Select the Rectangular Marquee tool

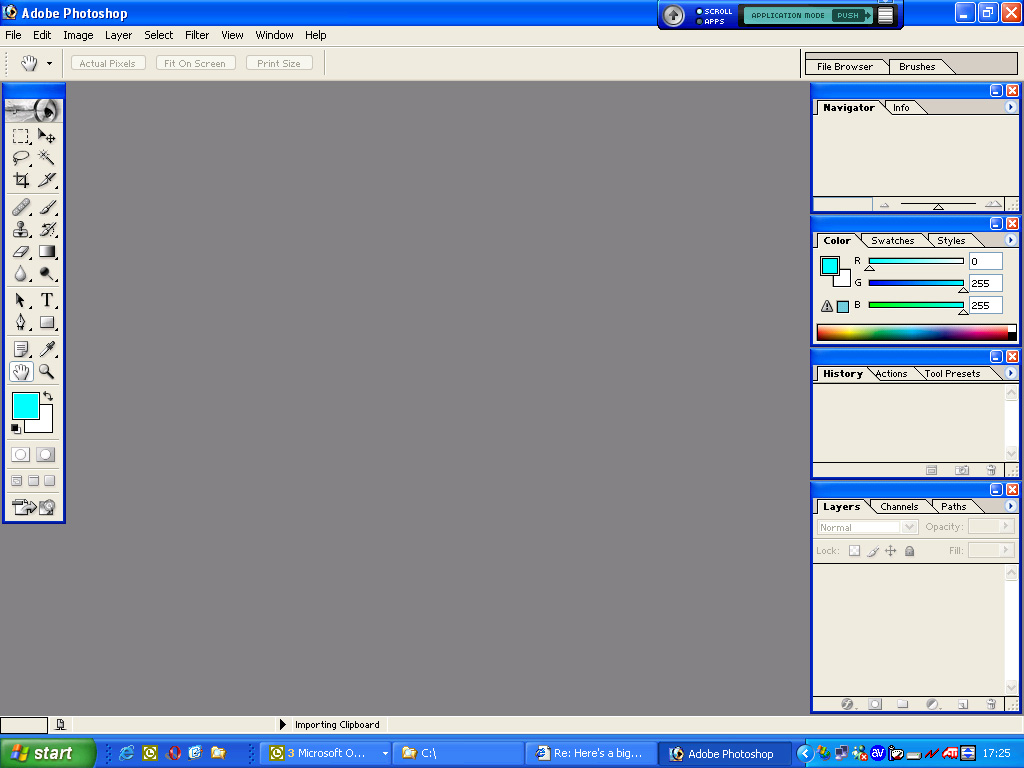[20, 136]
